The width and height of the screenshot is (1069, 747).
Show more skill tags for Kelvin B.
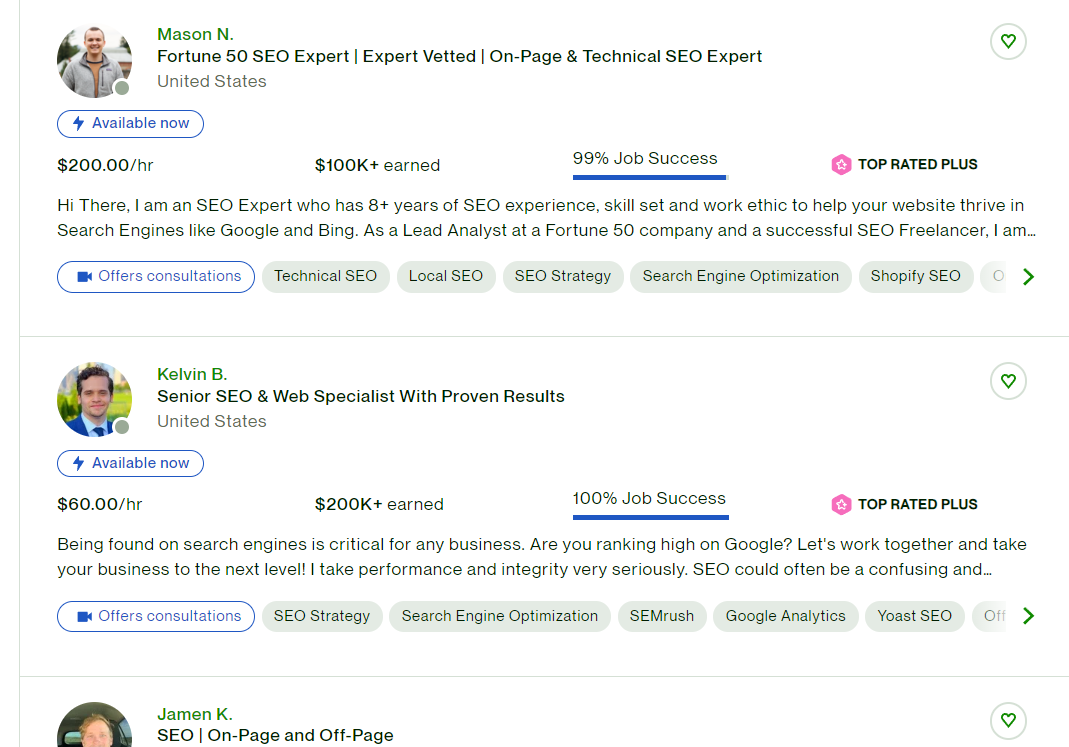pos(1028,616)
